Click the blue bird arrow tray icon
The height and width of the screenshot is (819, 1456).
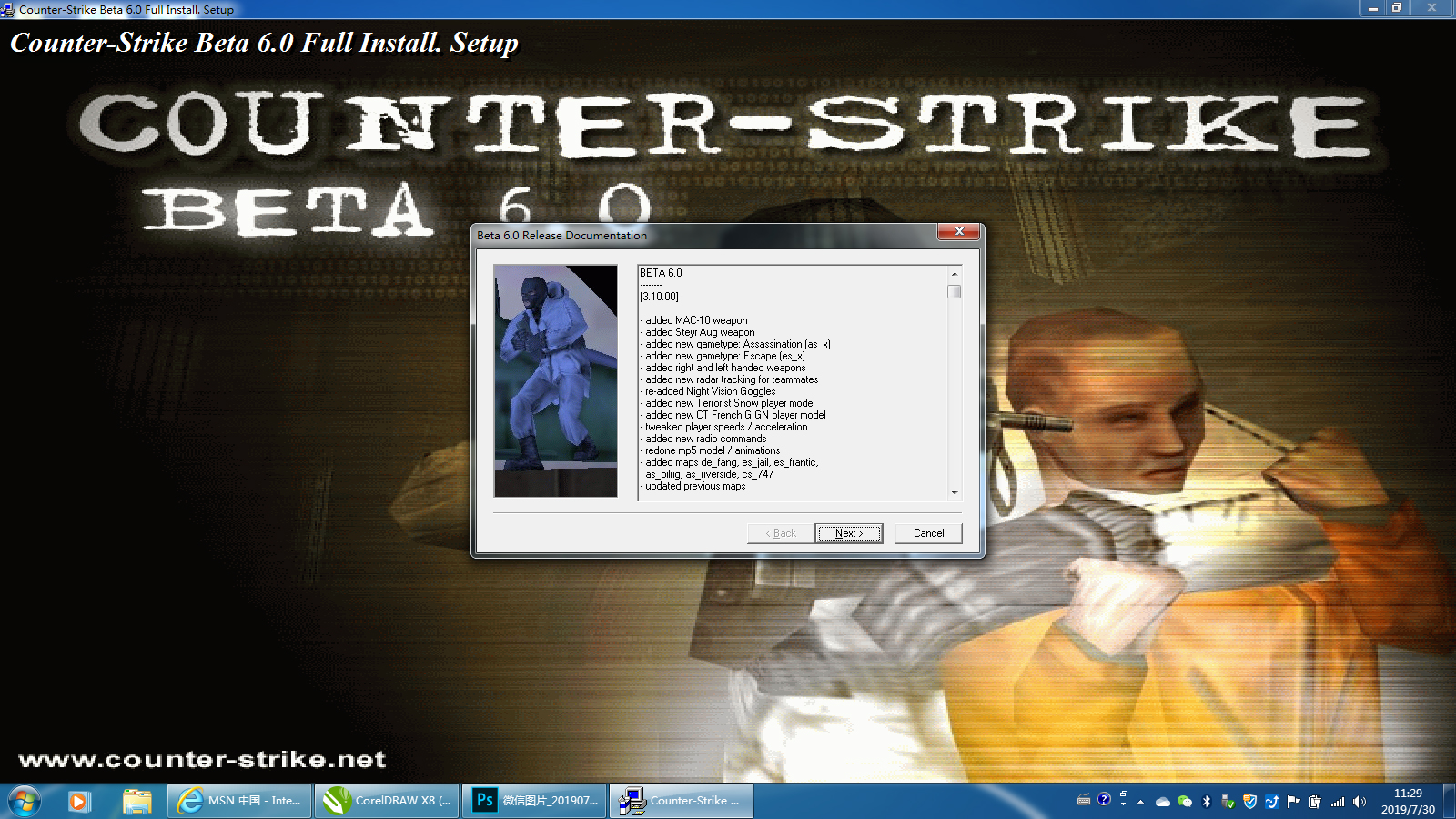[x=1271, y=802]
